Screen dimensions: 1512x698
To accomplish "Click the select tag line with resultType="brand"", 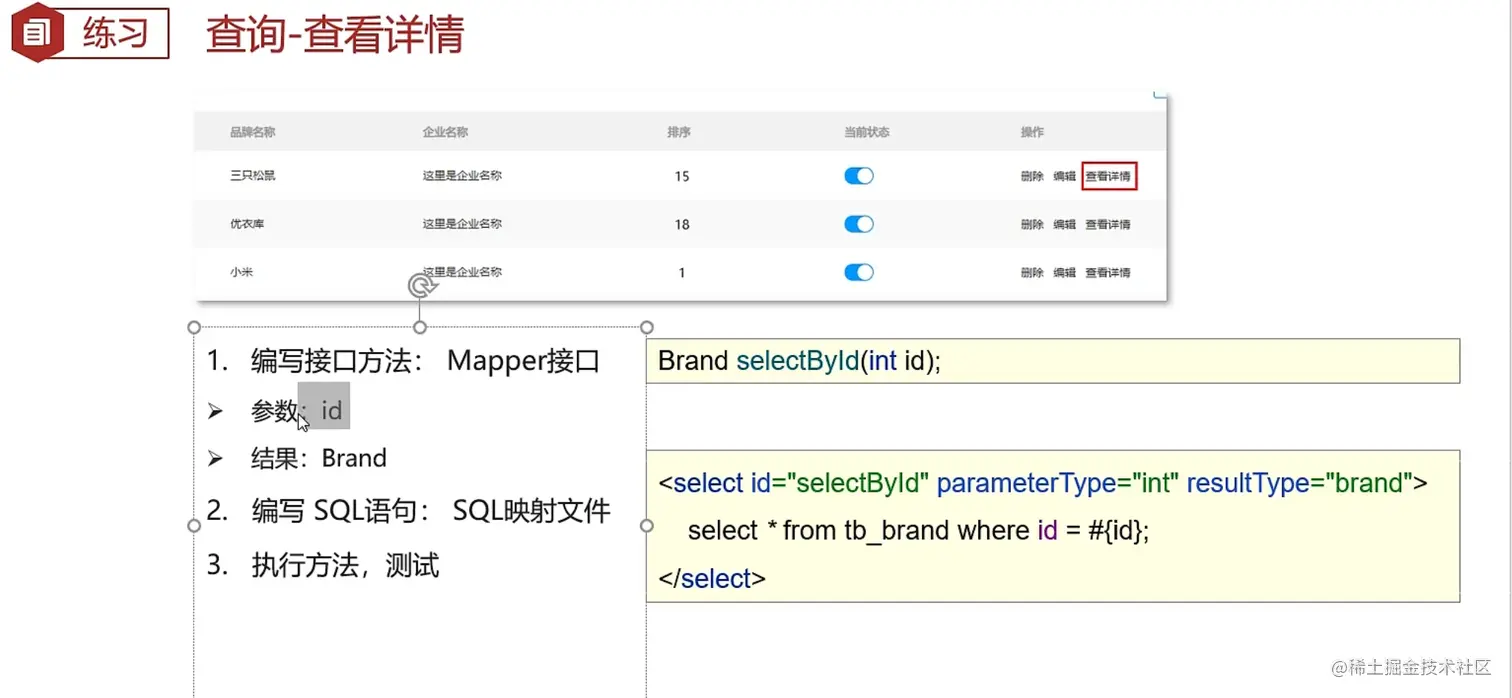I will coord(1043,483).
